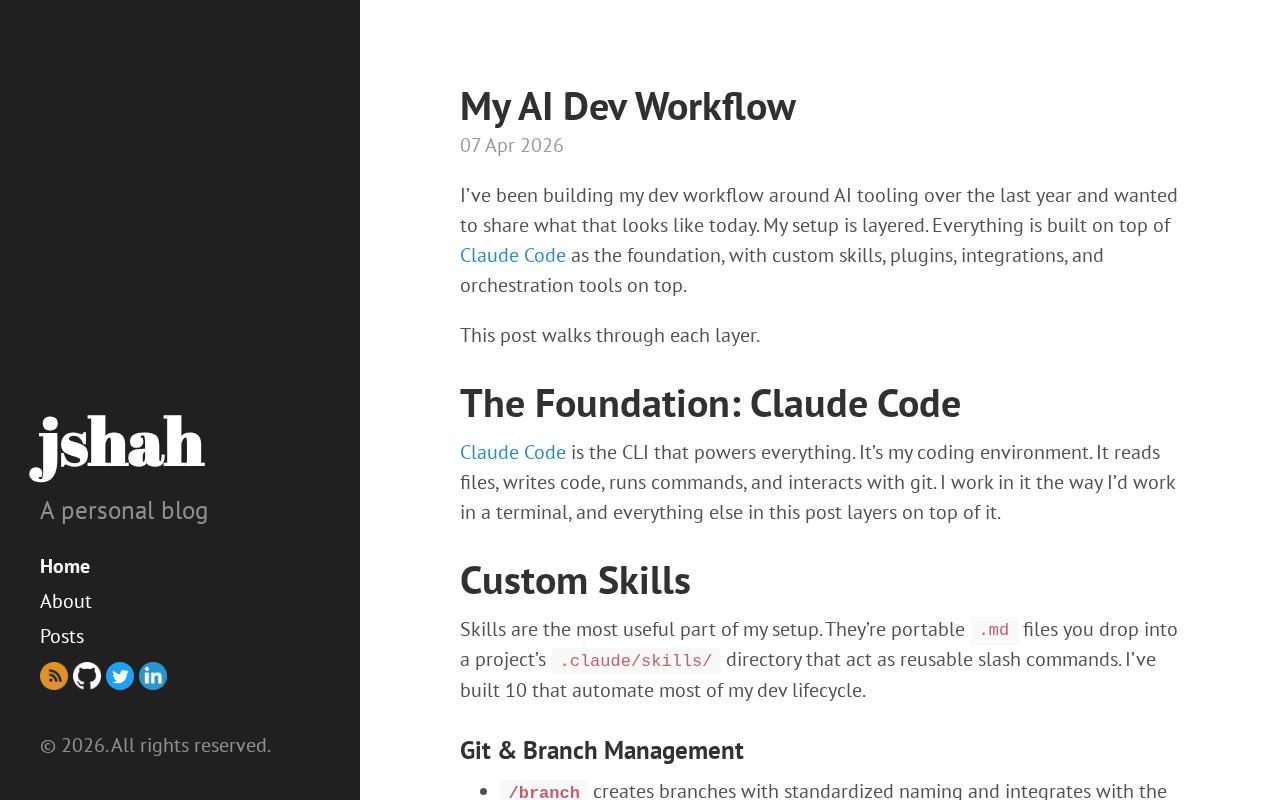Screen dimensions: 1280x800
Task: Click the /branch inline code text
Action: (544, 792)
